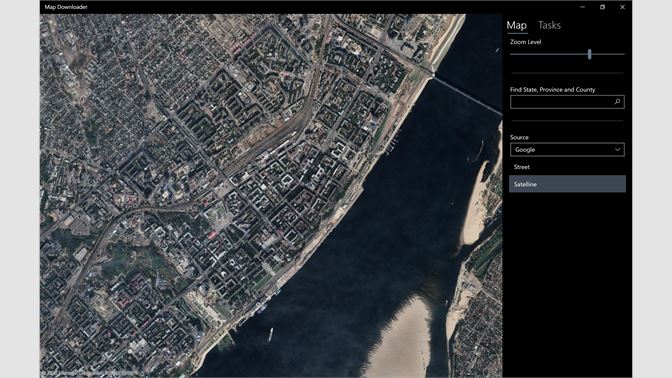Switch to the Map tab
The height and width of the screenshot is (378, 672).
pos(516,25)
